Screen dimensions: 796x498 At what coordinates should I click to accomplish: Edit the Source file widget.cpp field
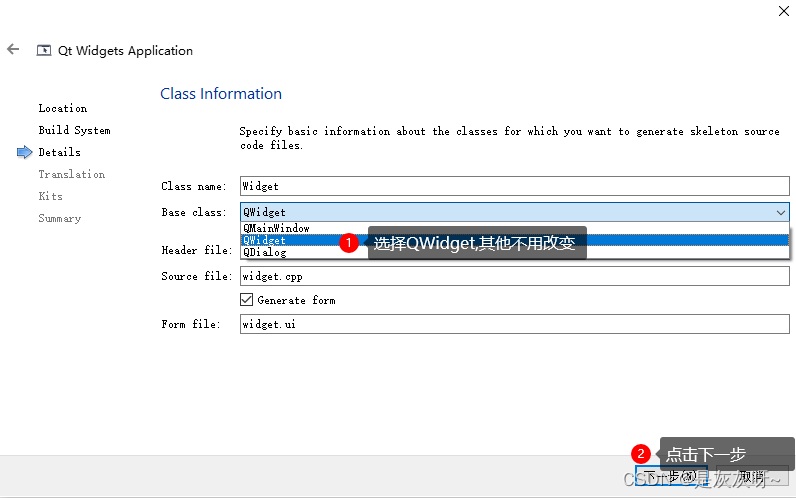[514, 276]
